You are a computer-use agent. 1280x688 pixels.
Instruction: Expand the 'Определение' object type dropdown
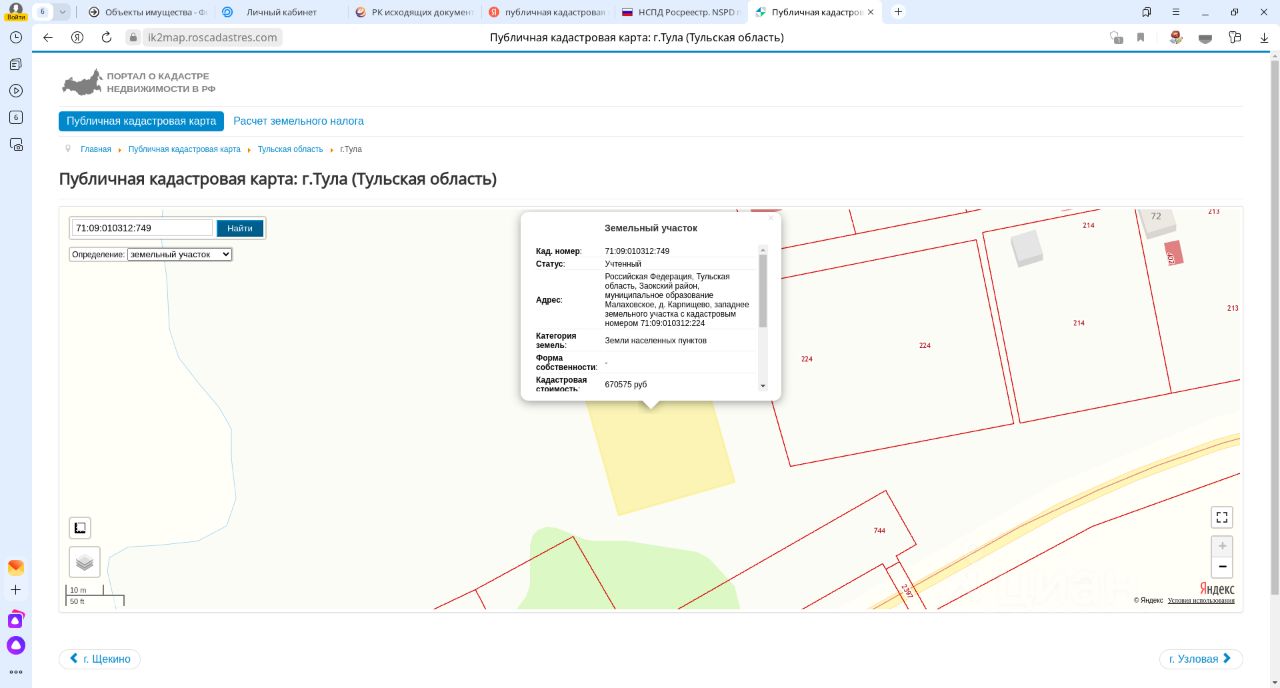click(x=179, y=254)
